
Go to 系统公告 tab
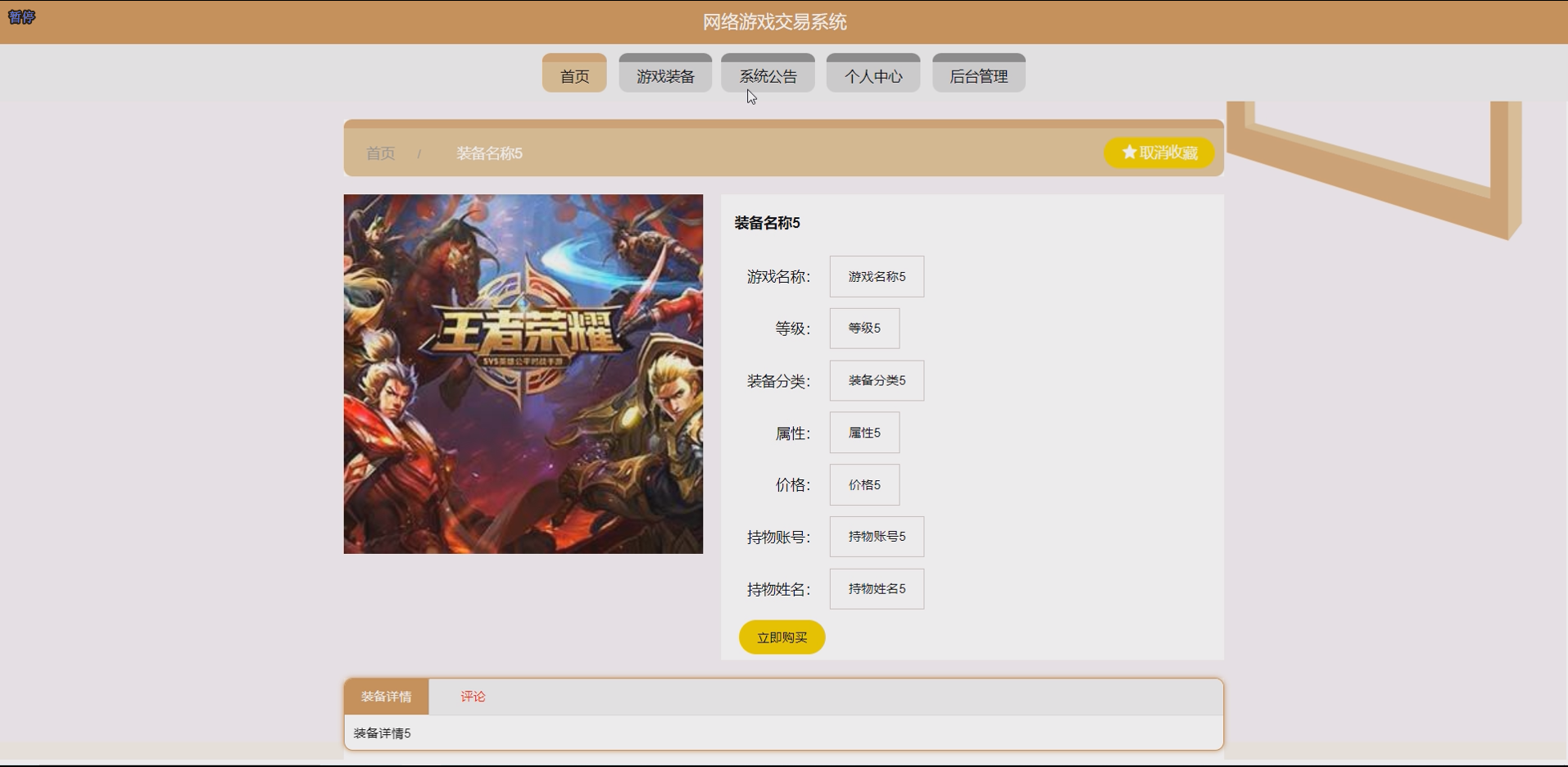[x=768, y=73]
